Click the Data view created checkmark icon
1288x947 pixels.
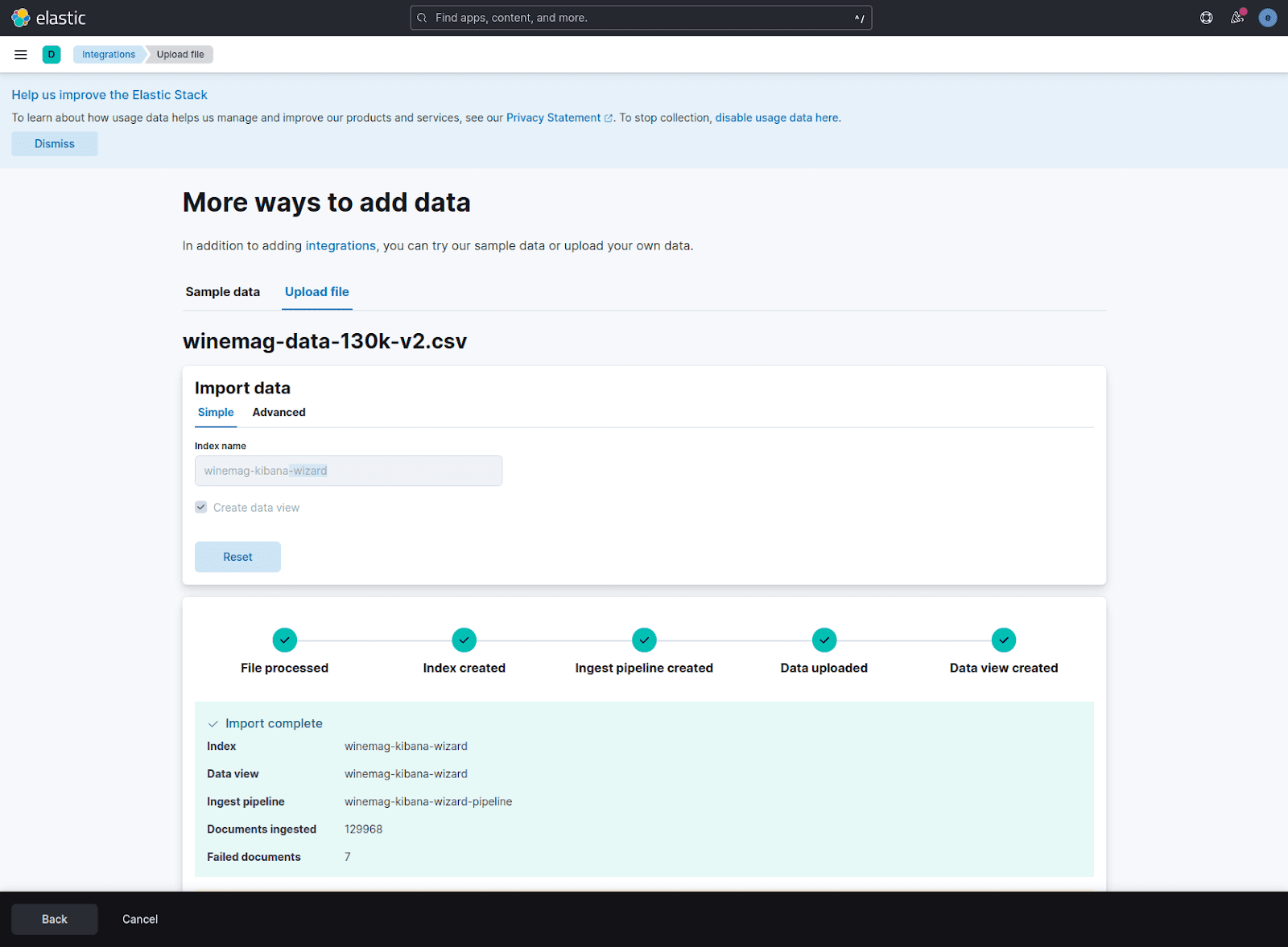[1003, 640]
